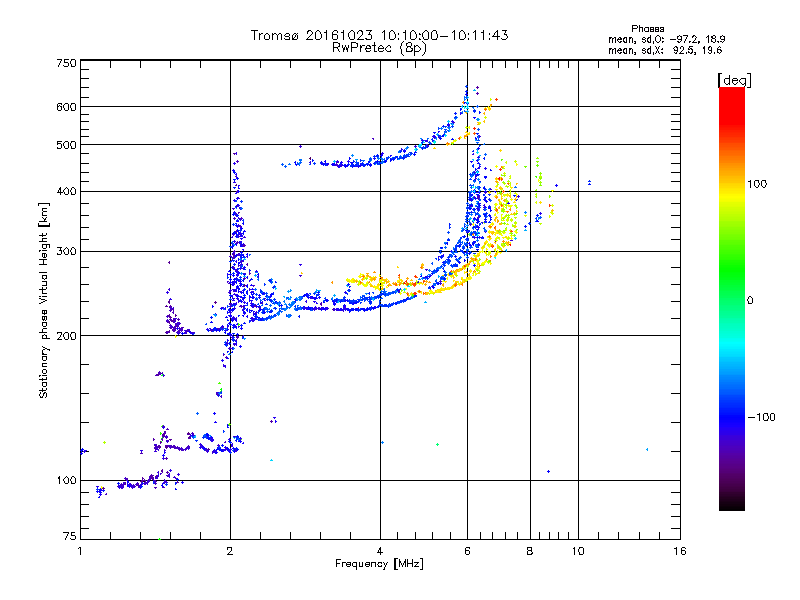
Task: Pick the black bottom of the phase colorbar
Action: point(732,503)
